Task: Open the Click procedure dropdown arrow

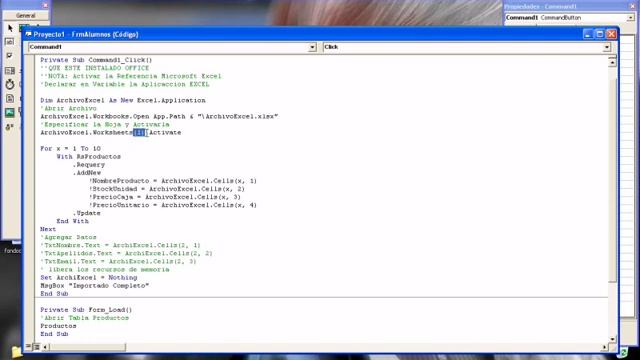Action: point(607,47)
